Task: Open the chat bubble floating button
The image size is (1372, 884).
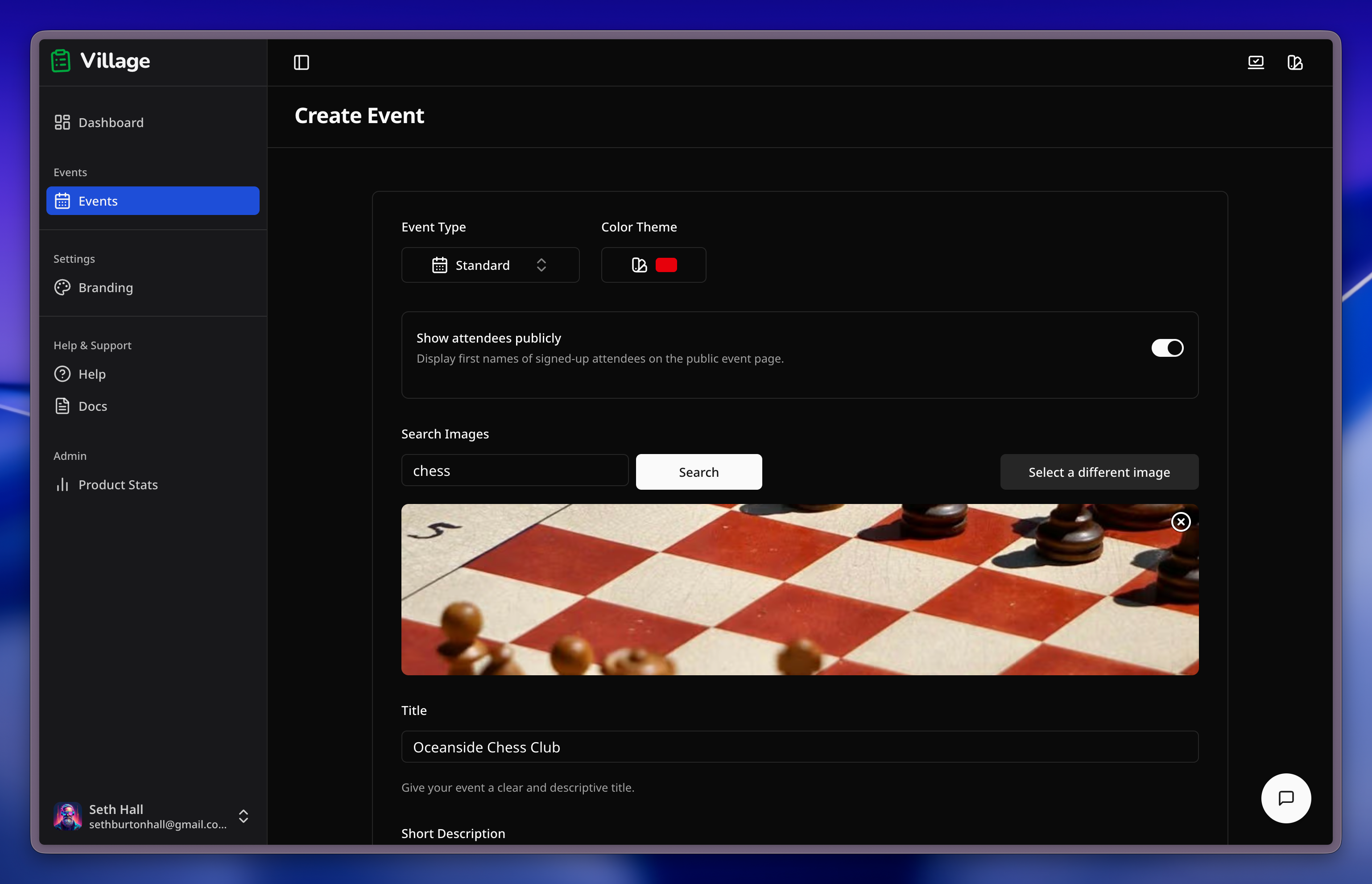Action: 1285,798
